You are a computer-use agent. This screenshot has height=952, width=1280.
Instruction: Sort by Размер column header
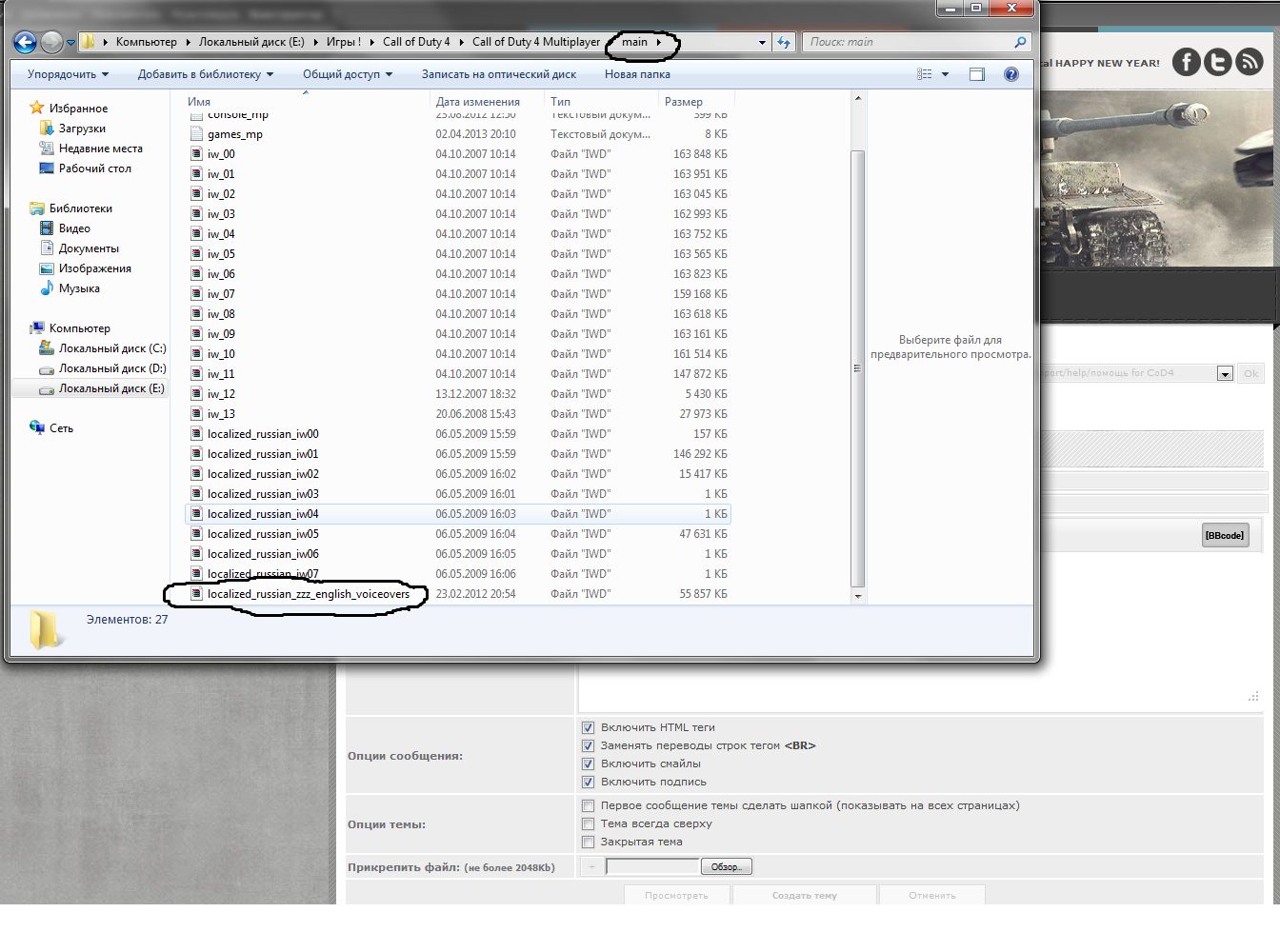pos(696,102)
